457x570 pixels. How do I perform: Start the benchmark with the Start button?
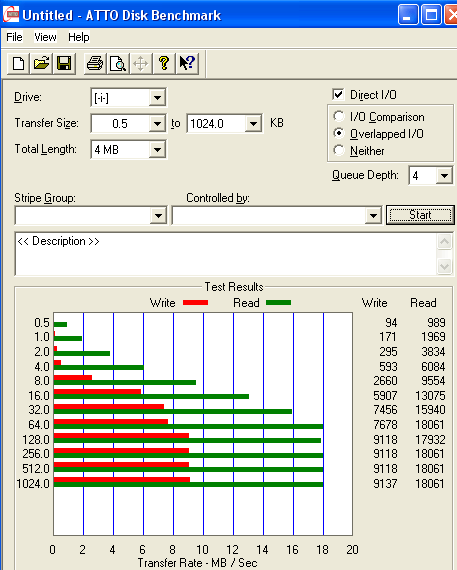[x=420, y=215]
